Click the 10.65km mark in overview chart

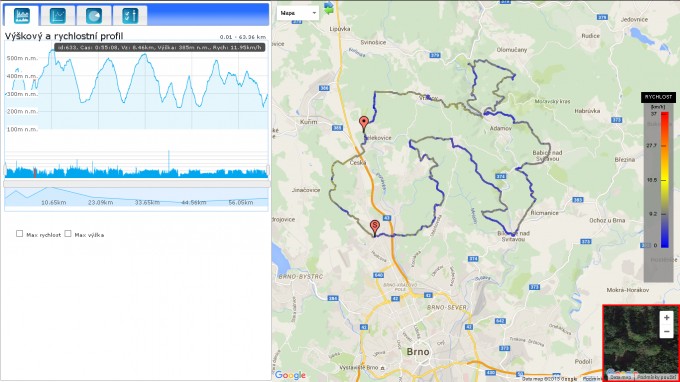click(53, 202)
